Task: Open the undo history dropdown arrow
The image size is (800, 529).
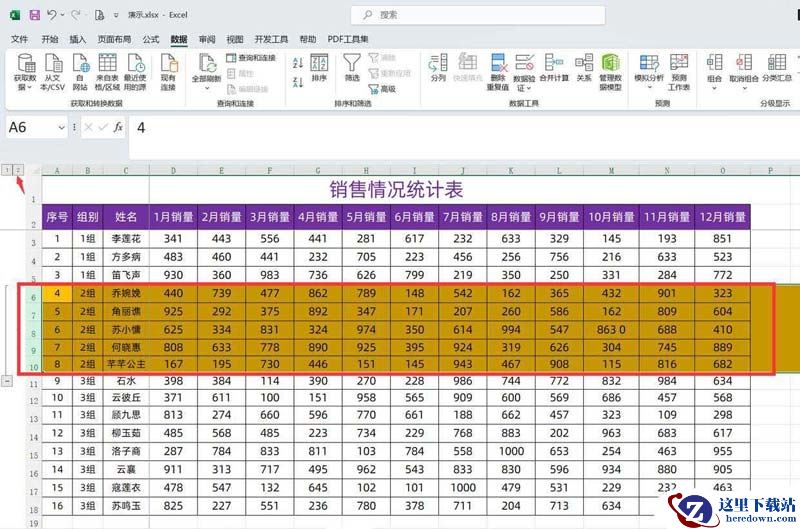Action: [63, 15]
